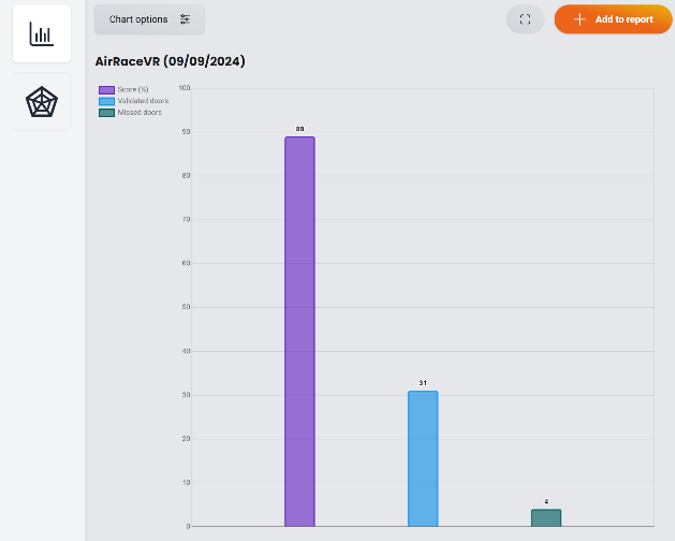
Task: Select the small teal Missed doors bar
Action: tap(546, 518)
